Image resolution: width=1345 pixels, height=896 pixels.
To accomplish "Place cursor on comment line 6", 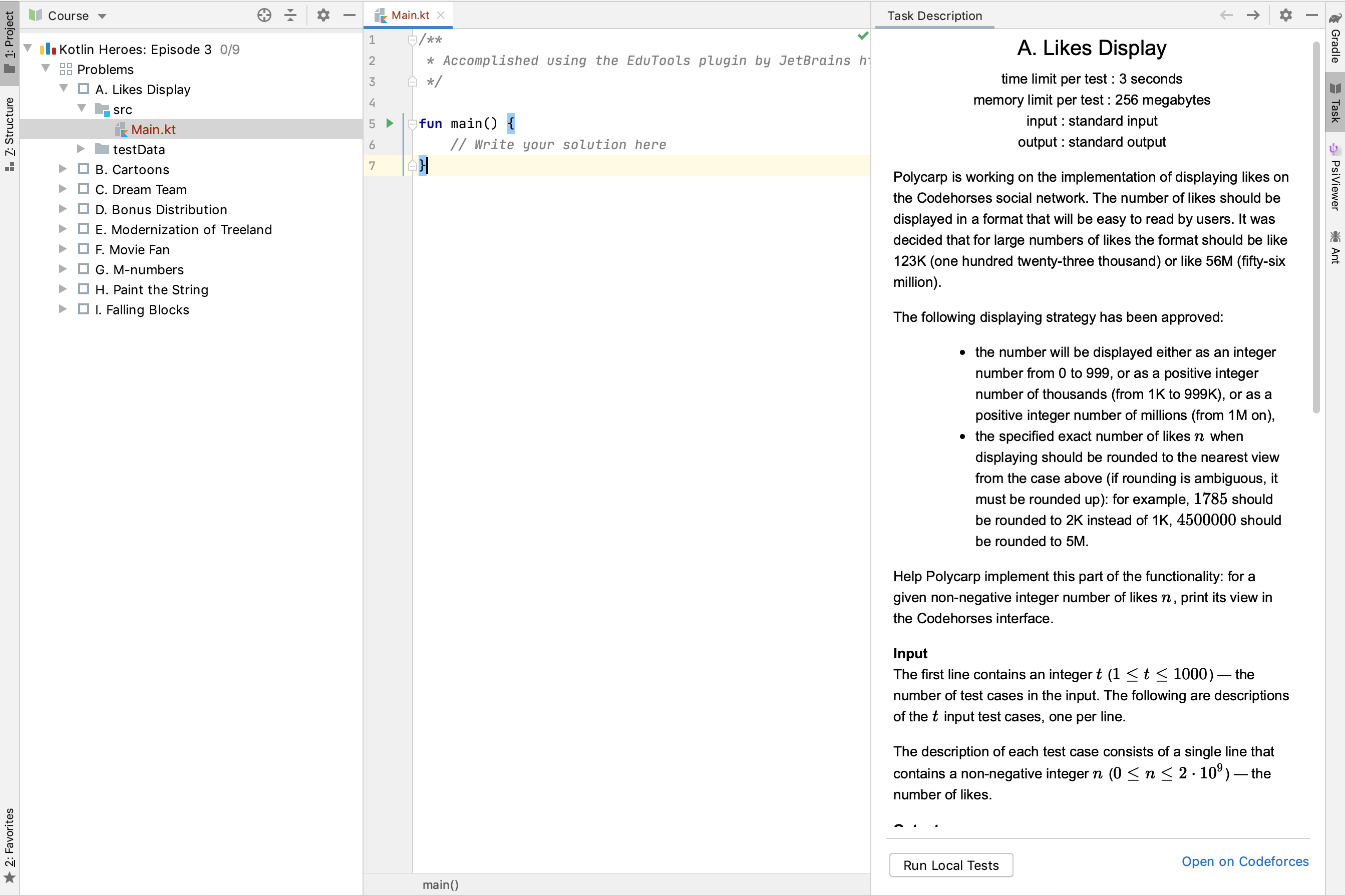I will [x=558, y=145].
